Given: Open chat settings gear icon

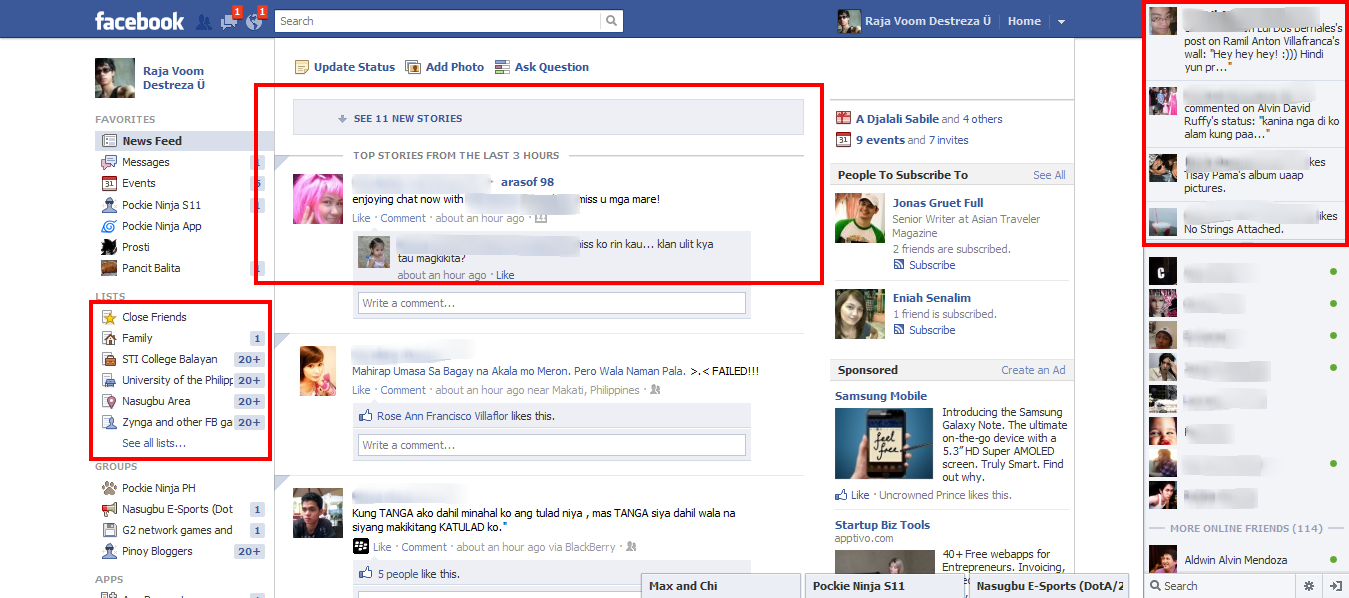Looking at the screenshot, I should 1309,586.
